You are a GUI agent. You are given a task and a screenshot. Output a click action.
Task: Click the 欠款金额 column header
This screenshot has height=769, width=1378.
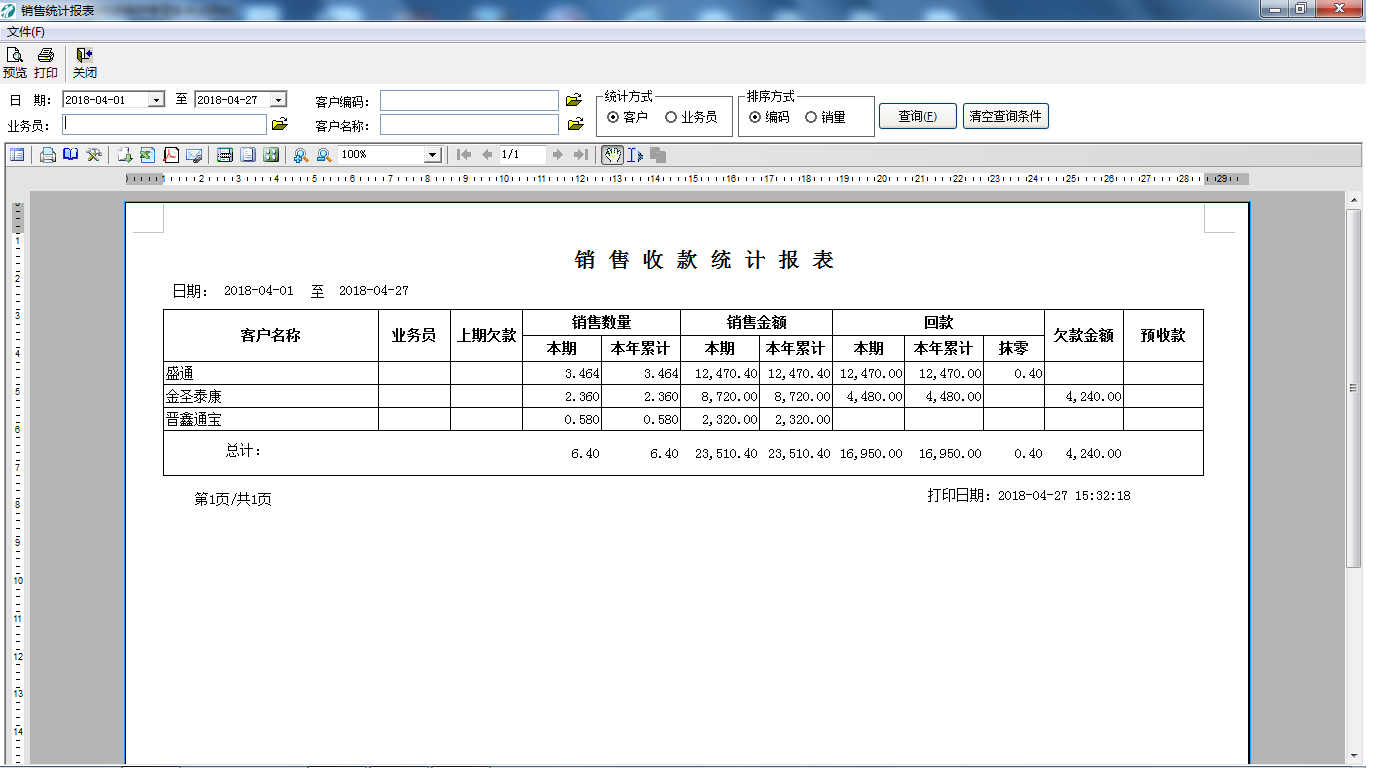1084,336
